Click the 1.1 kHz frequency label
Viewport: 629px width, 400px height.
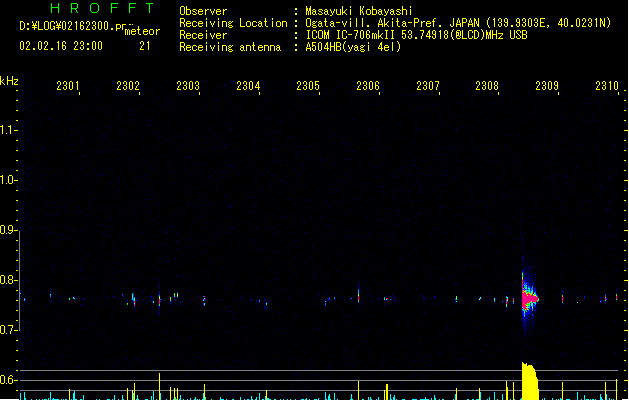coord(8,130)
